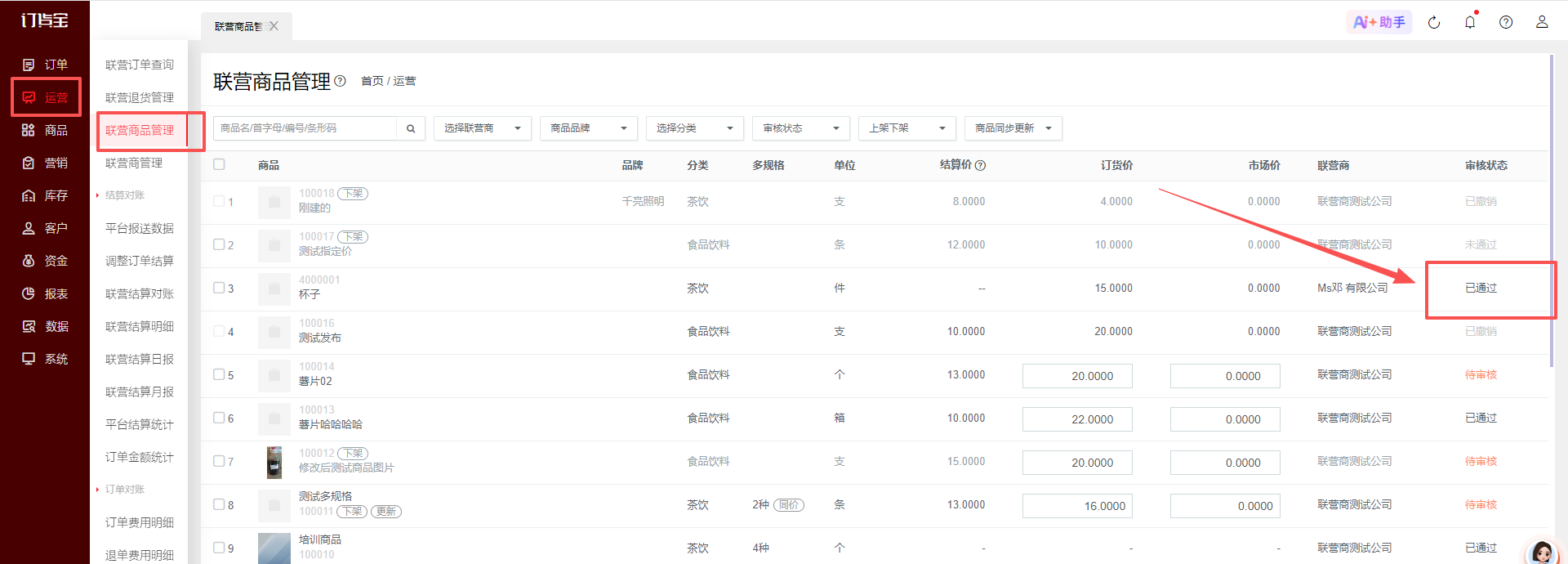The width and height of the screenshot is (1568, 564).
Task: Open product link 修改后测试商品图片
Action: pos(346,468)
